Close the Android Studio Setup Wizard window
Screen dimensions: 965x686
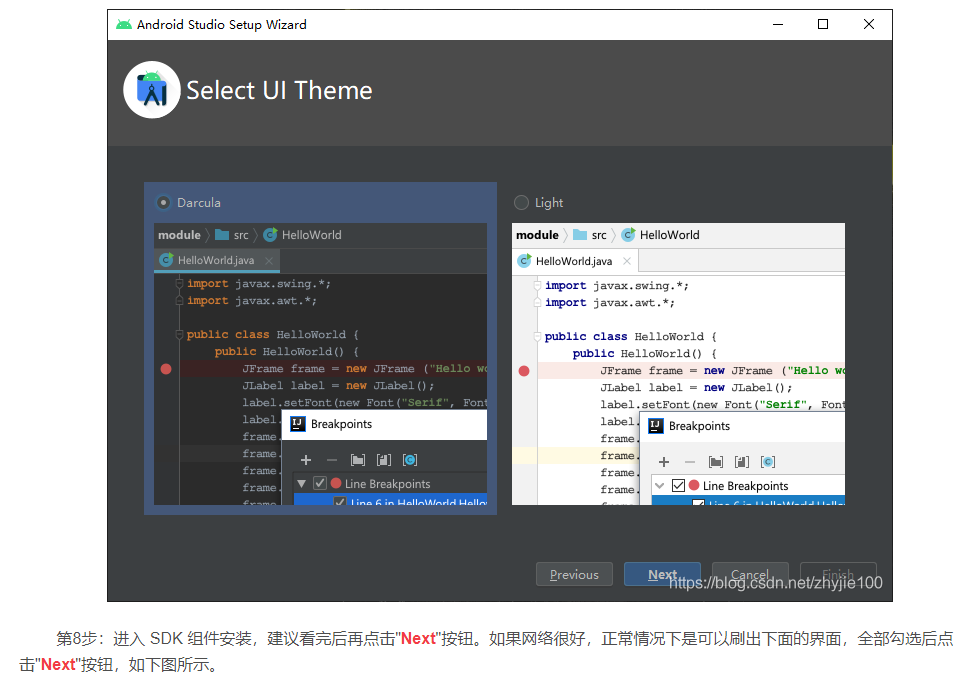click(869, 24)
